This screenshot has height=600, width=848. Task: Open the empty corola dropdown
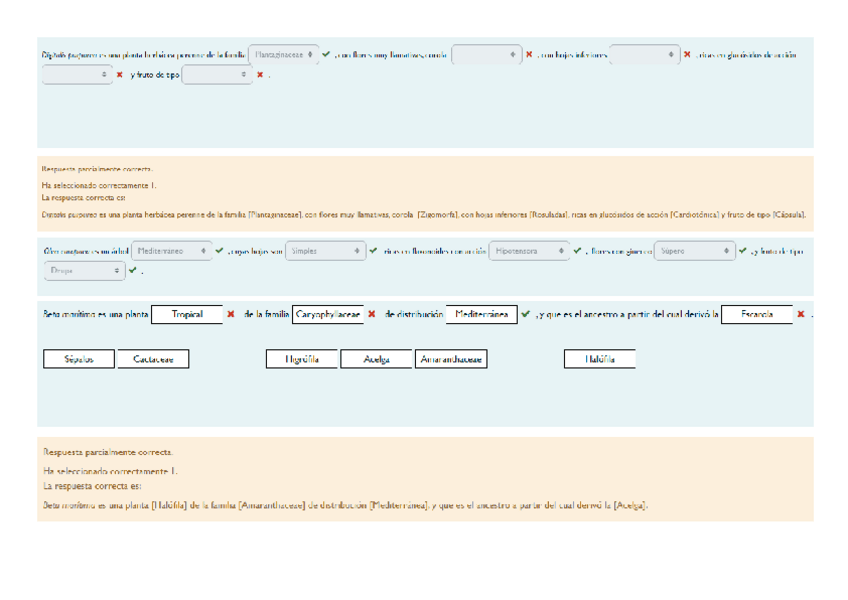[x=486, y=55]
